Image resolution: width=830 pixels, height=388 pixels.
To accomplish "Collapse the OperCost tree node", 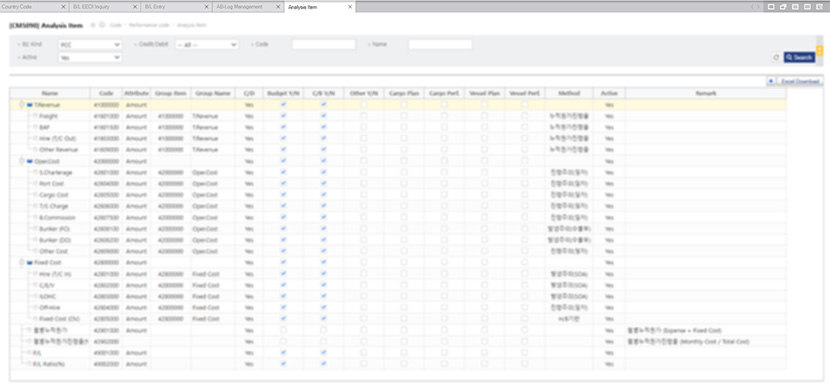I will (x=22, y=161).
